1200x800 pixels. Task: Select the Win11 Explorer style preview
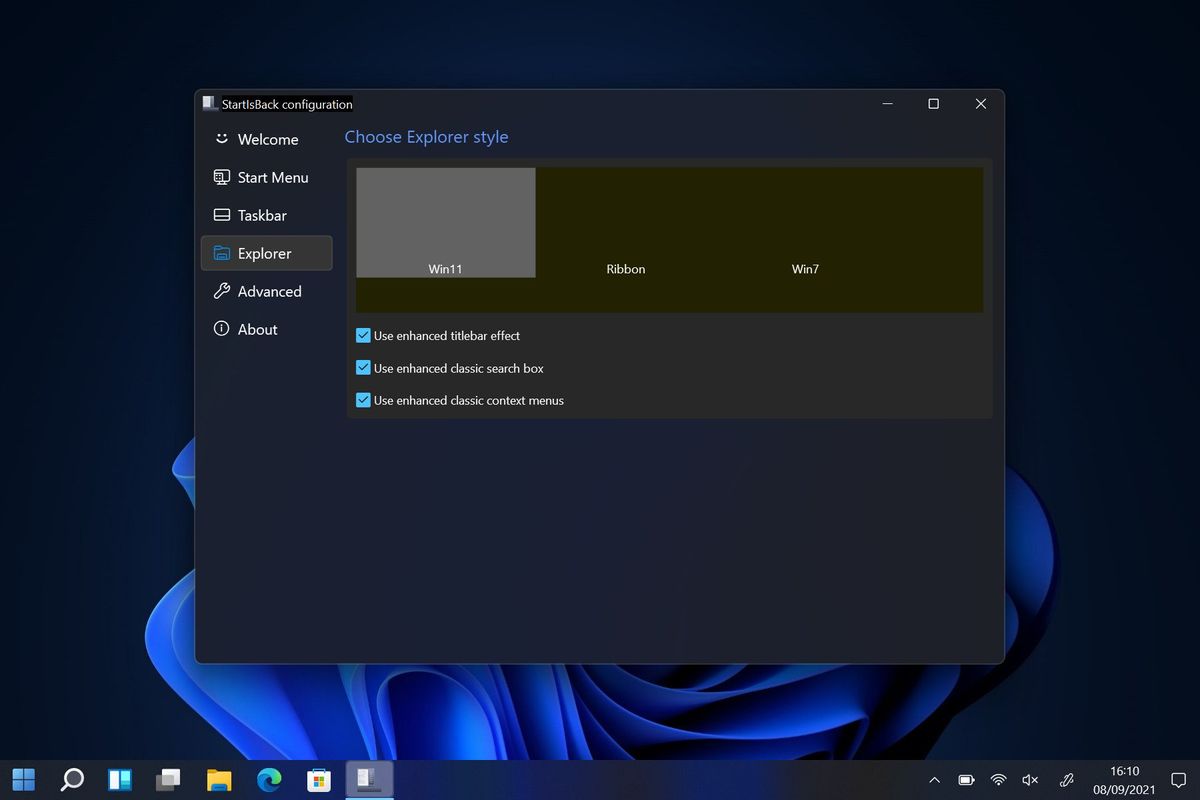coord(444,221)
